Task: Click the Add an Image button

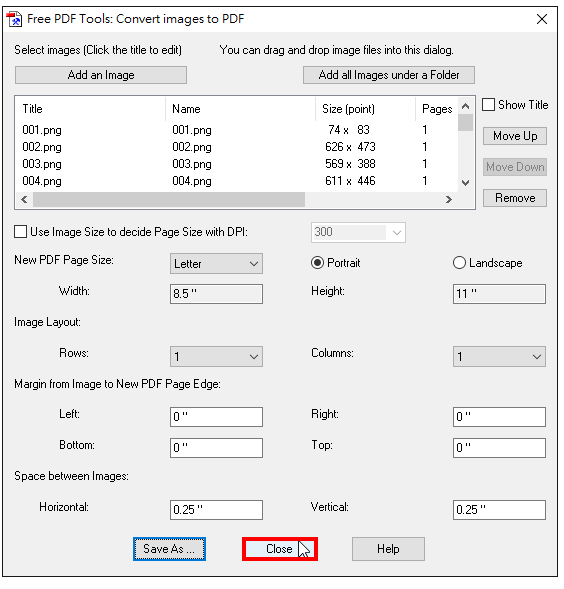Action: click(101, 75)
